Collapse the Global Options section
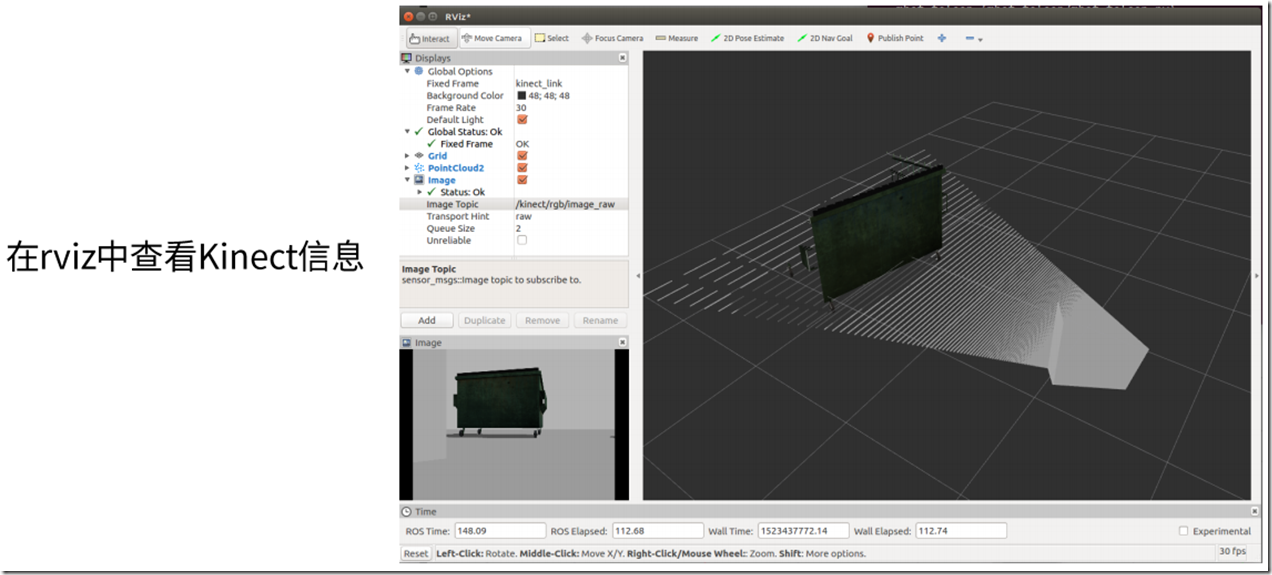Screen dimensions: 1272x575 click(x=407, y=72)
